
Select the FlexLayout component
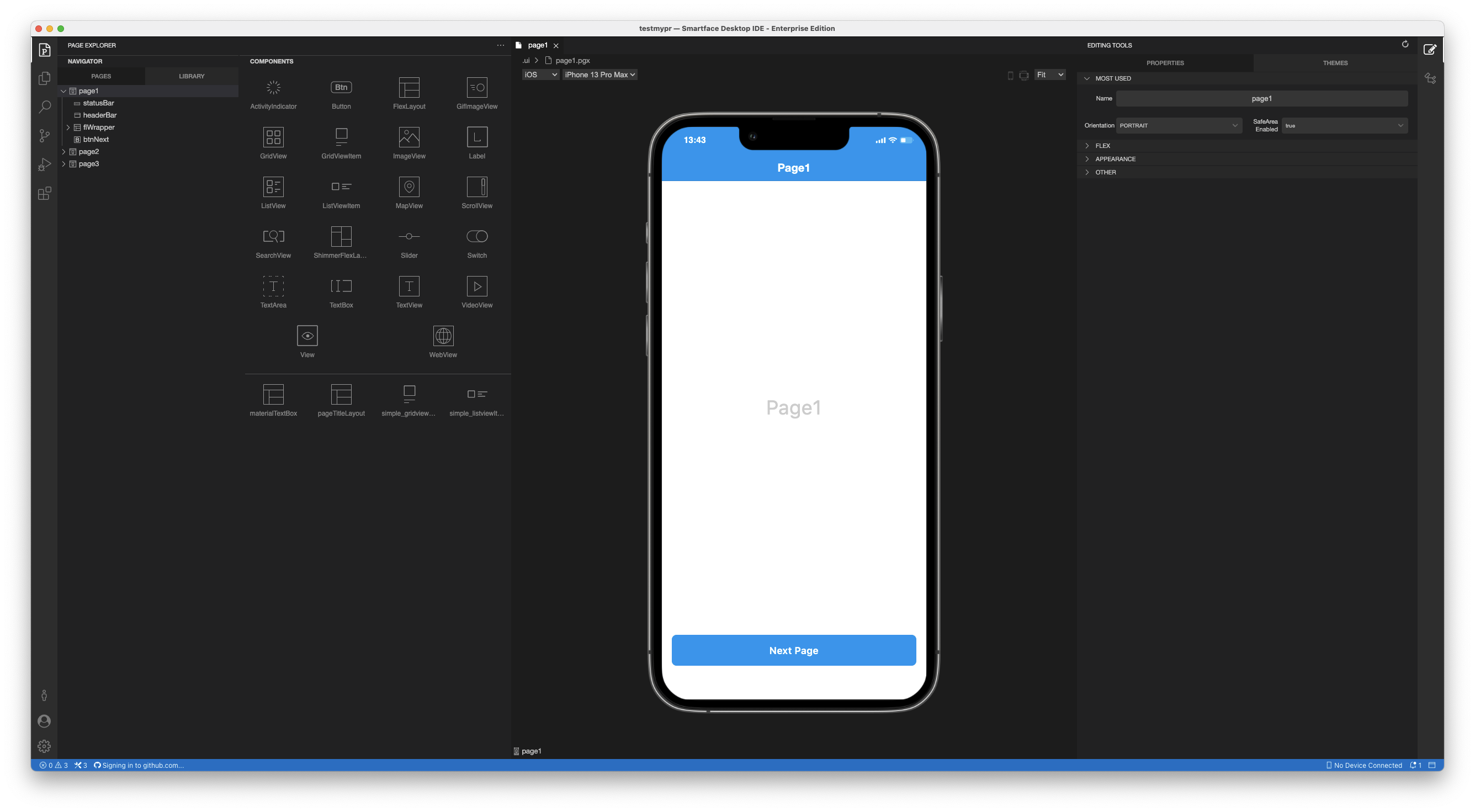pyautogui.click(x=409, y=94)
